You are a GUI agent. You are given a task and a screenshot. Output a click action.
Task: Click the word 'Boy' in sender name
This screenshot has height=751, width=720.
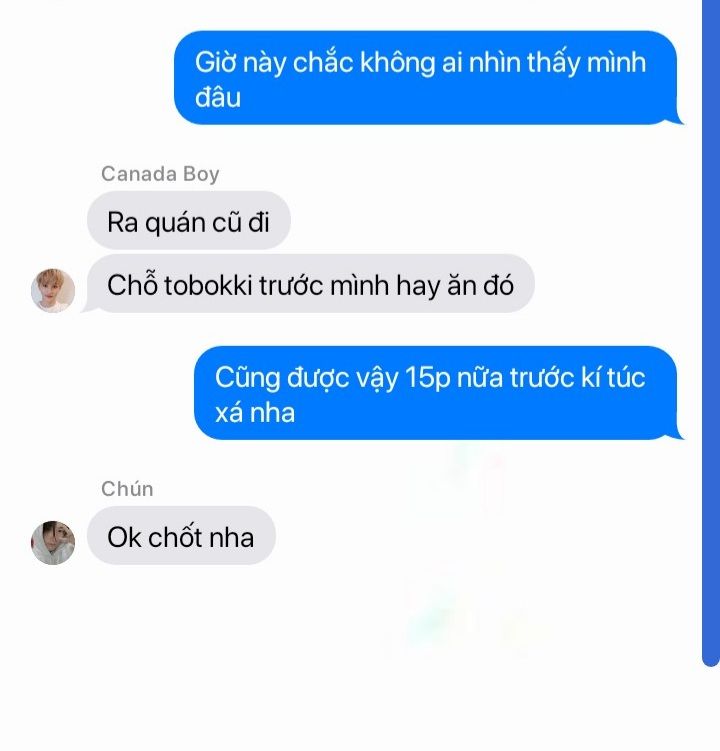[201, 174]
